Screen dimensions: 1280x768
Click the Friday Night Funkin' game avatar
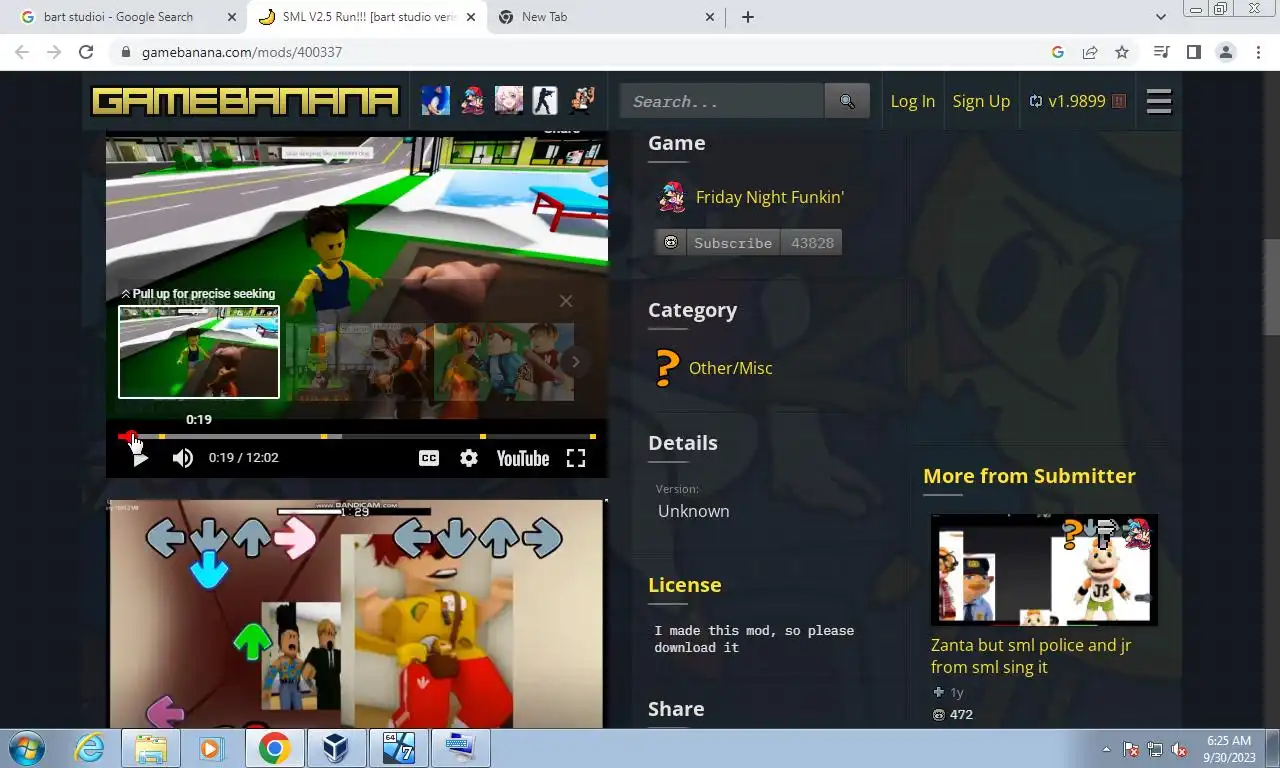click(x=671, y=197)
